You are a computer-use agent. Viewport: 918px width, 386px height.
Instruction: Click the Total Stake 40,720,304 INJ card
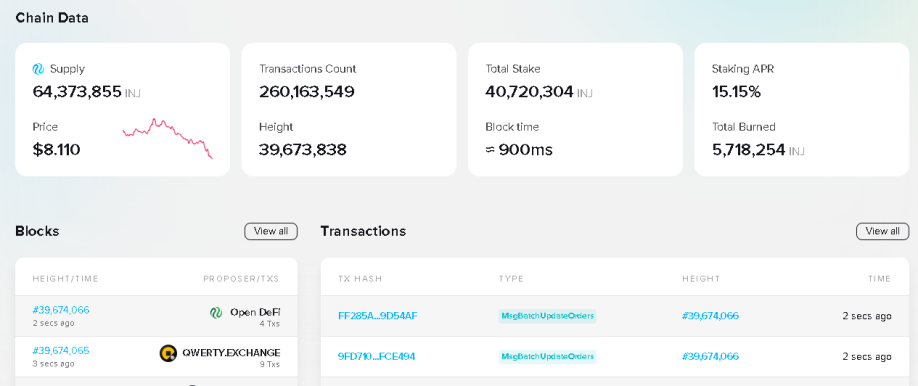pos(576,110)
